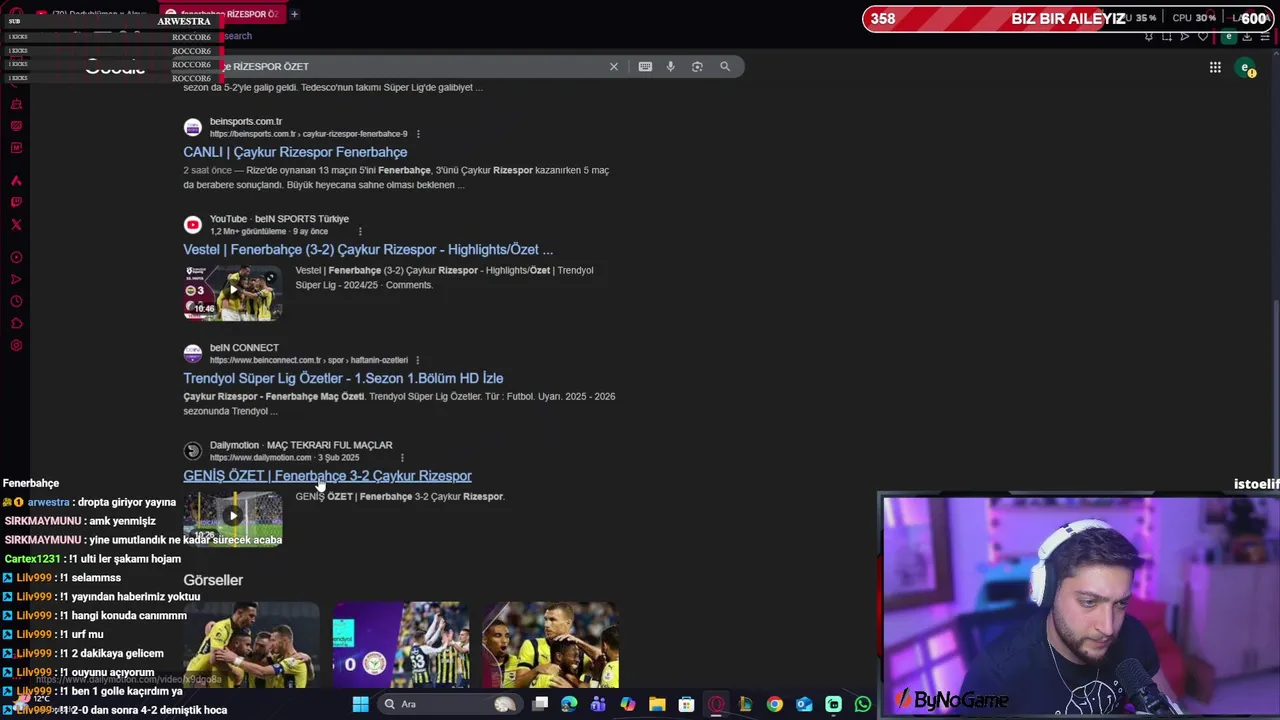Open the more options dots for the Dailymotion result
Screen dimensions: 1280x720
[402, 458]
